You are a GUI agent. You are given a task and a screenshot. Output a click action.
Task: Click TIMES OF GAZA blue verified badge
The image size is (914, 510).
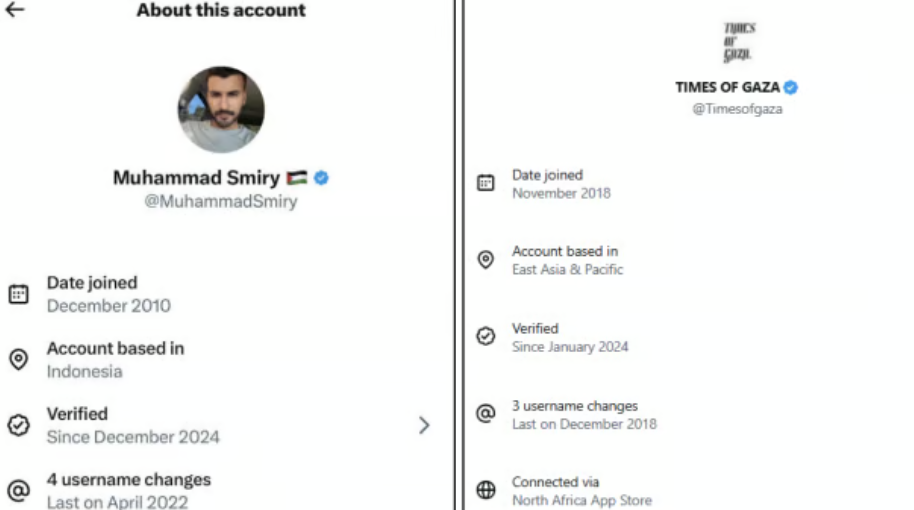click(x=791, y=87)
